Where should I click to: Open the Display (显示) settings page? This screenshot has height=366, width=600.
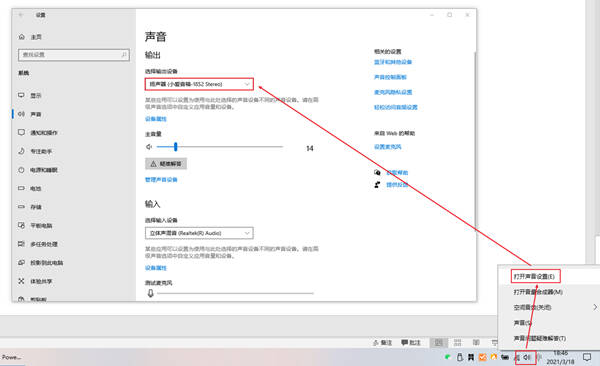click(35, 96)
